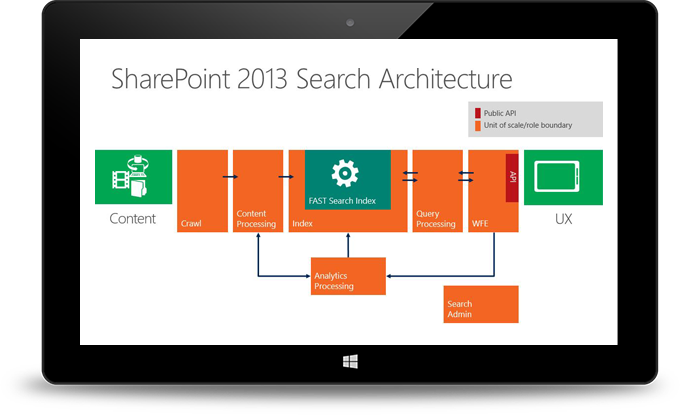Select the red Public API legend swatch
680x415 pixels.
click(x=478, y=113)
